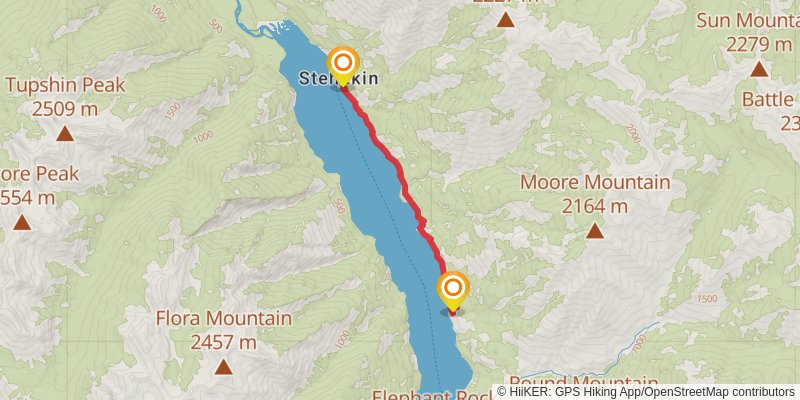Viewport: 800px width, 400px height.
Task: Select the Flora Mountain summit triangle
Action: point(223,367)
